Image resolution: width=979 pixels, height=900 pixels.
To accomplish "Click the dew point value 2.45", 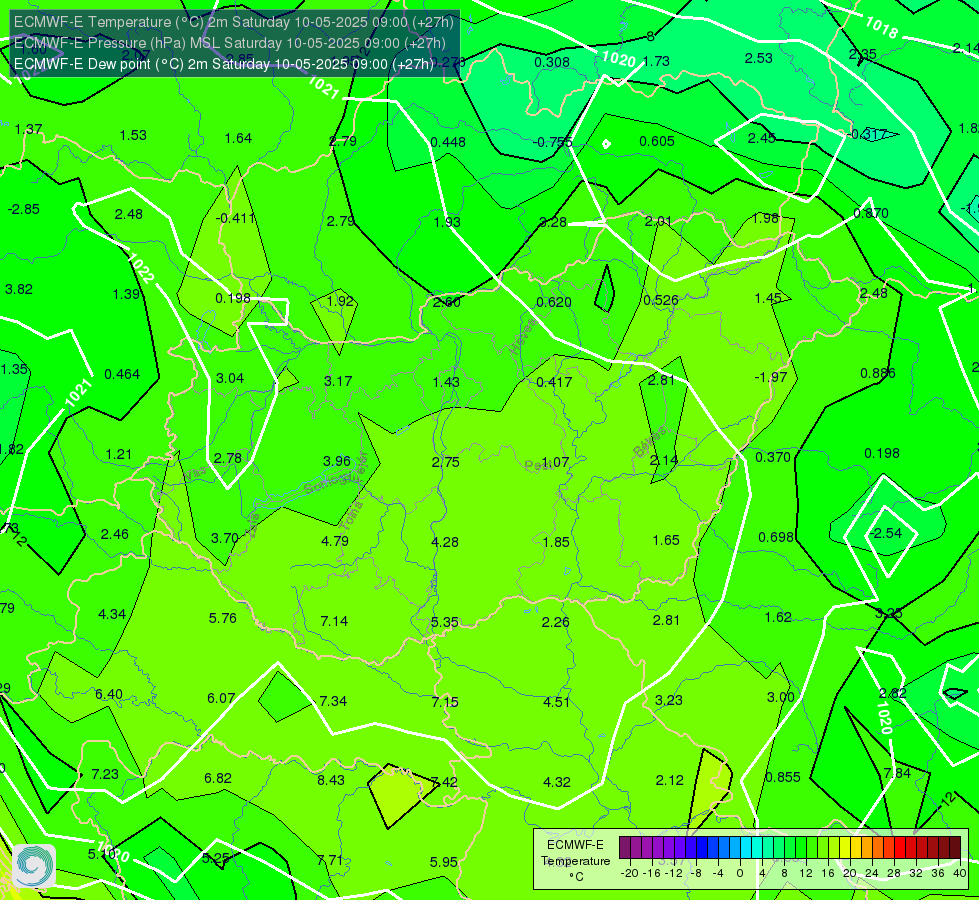I will pos(762,138).
